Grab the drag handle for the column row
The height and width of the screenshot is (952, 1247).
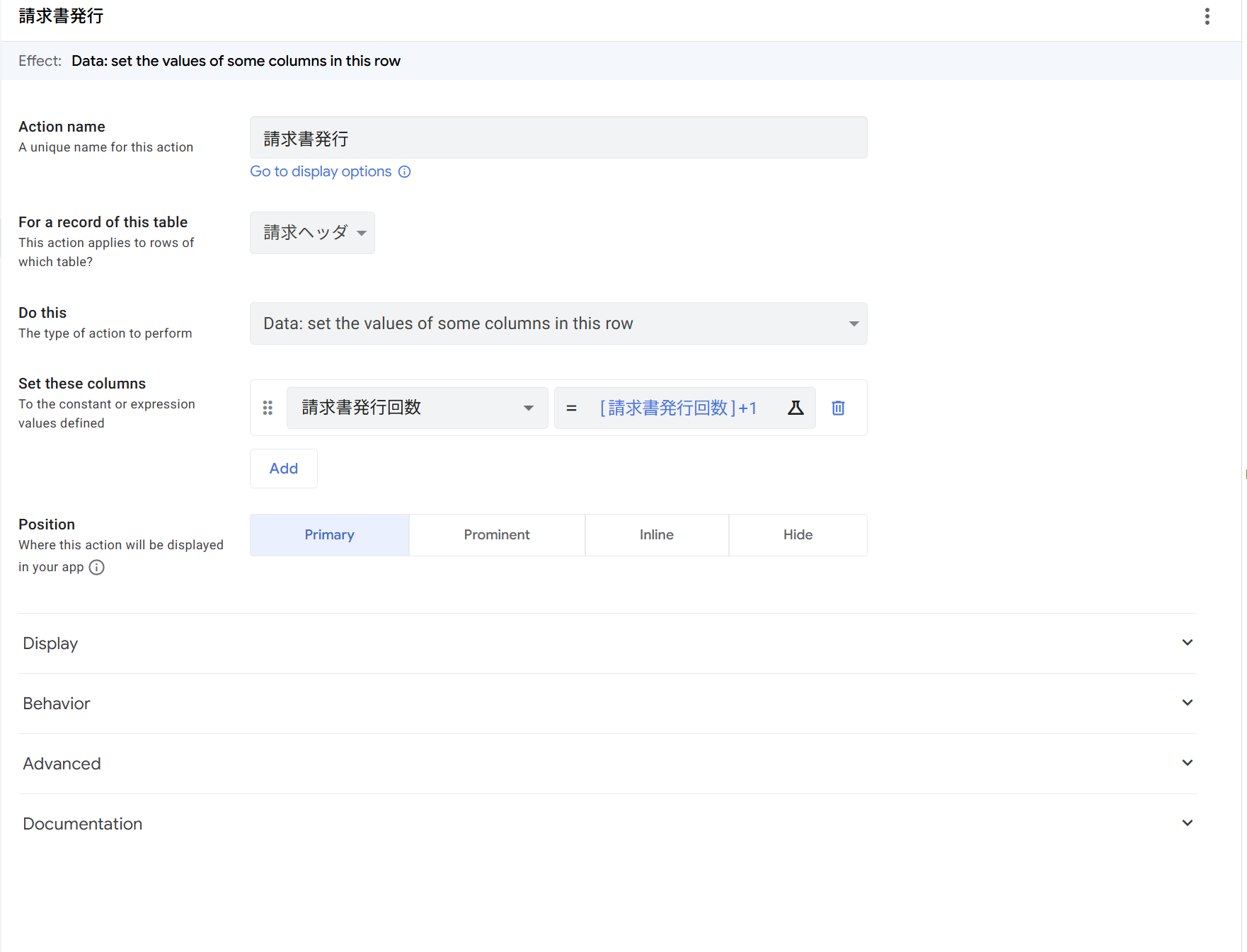coord(268,408)
